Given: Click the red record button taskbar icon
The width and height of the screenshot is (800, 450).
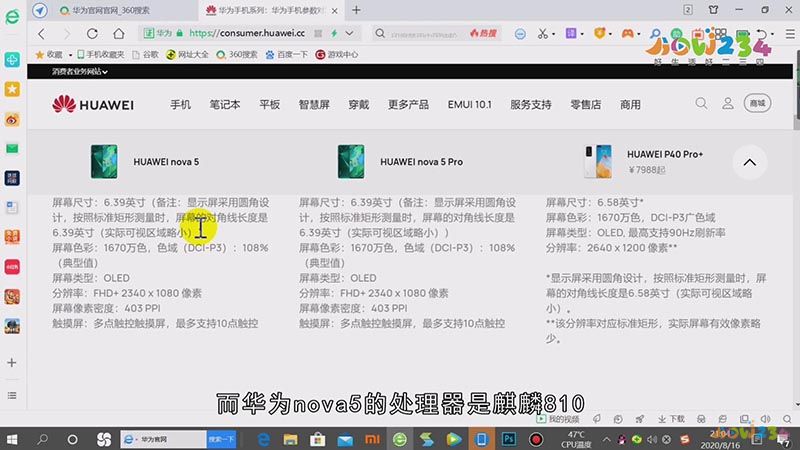Looking at the screenshot, I should (536, 439).
